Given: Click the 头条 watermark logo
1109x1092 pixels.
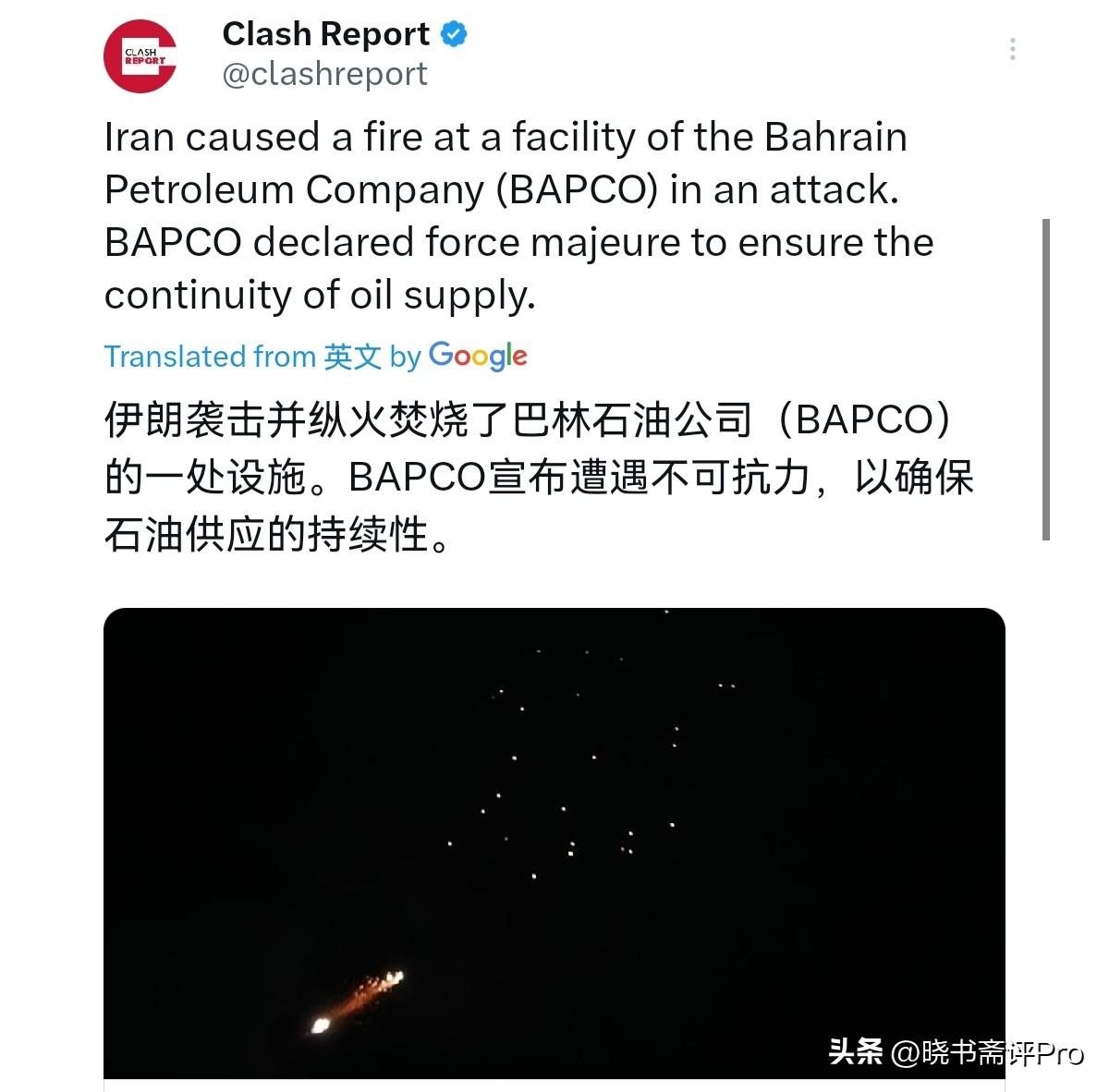Looking at the screenshot, I should [855, 1051].
